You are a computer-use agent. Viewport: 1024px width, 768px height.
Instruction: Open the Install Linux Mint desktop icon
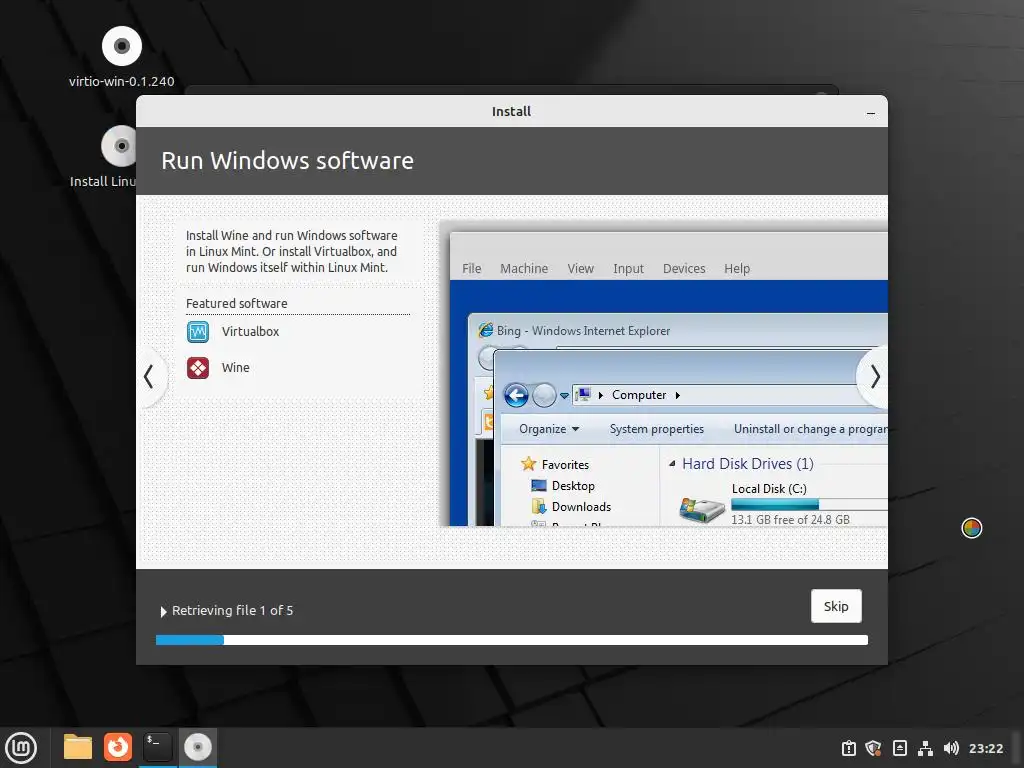pyautogui.click(x=119, y=146)
